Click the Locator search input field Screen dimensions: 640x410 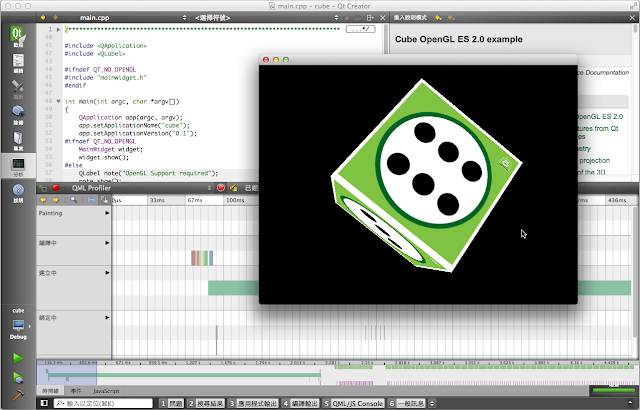[104, 403]
